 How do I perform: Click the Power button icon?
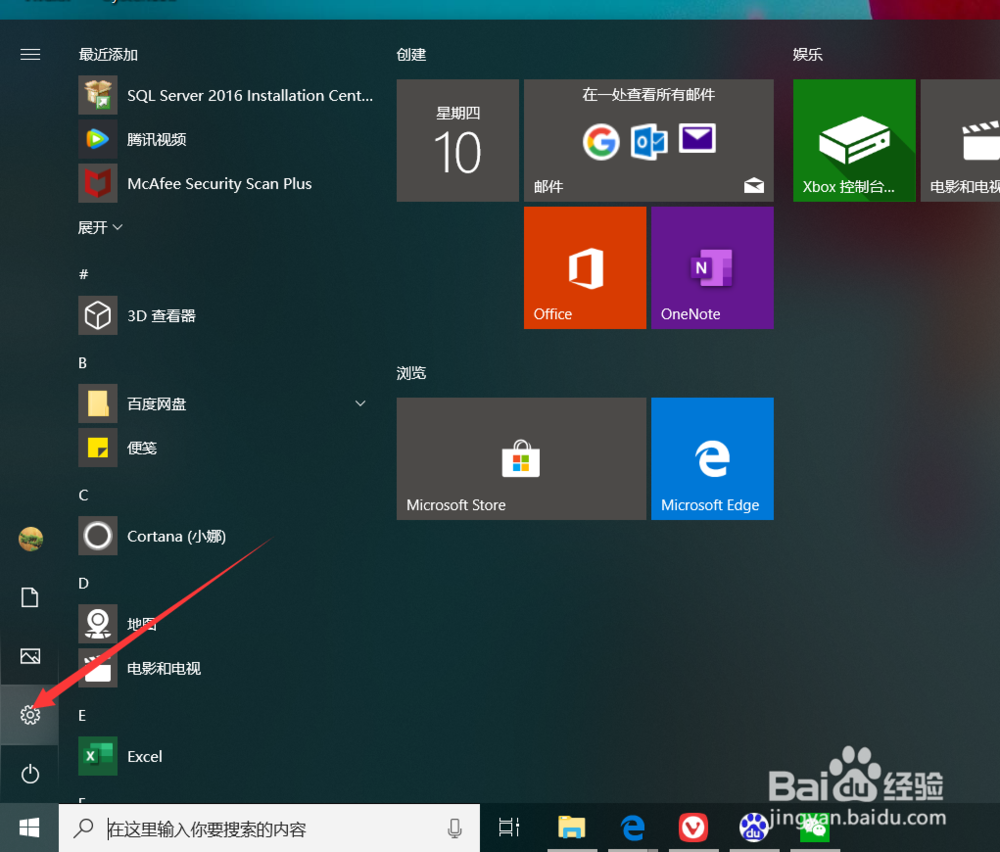tap(30, 774)
